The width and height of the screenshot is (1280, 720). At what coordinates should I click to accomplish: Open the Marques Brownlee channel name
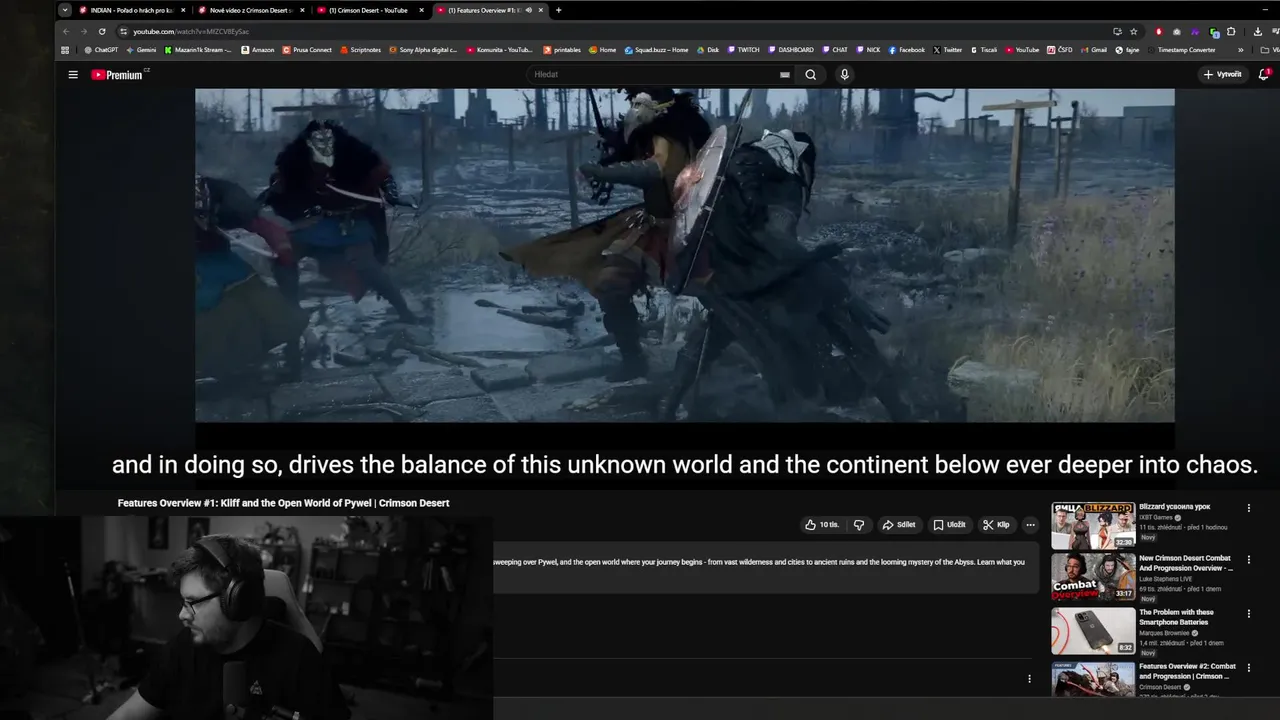coord(1162,633)
